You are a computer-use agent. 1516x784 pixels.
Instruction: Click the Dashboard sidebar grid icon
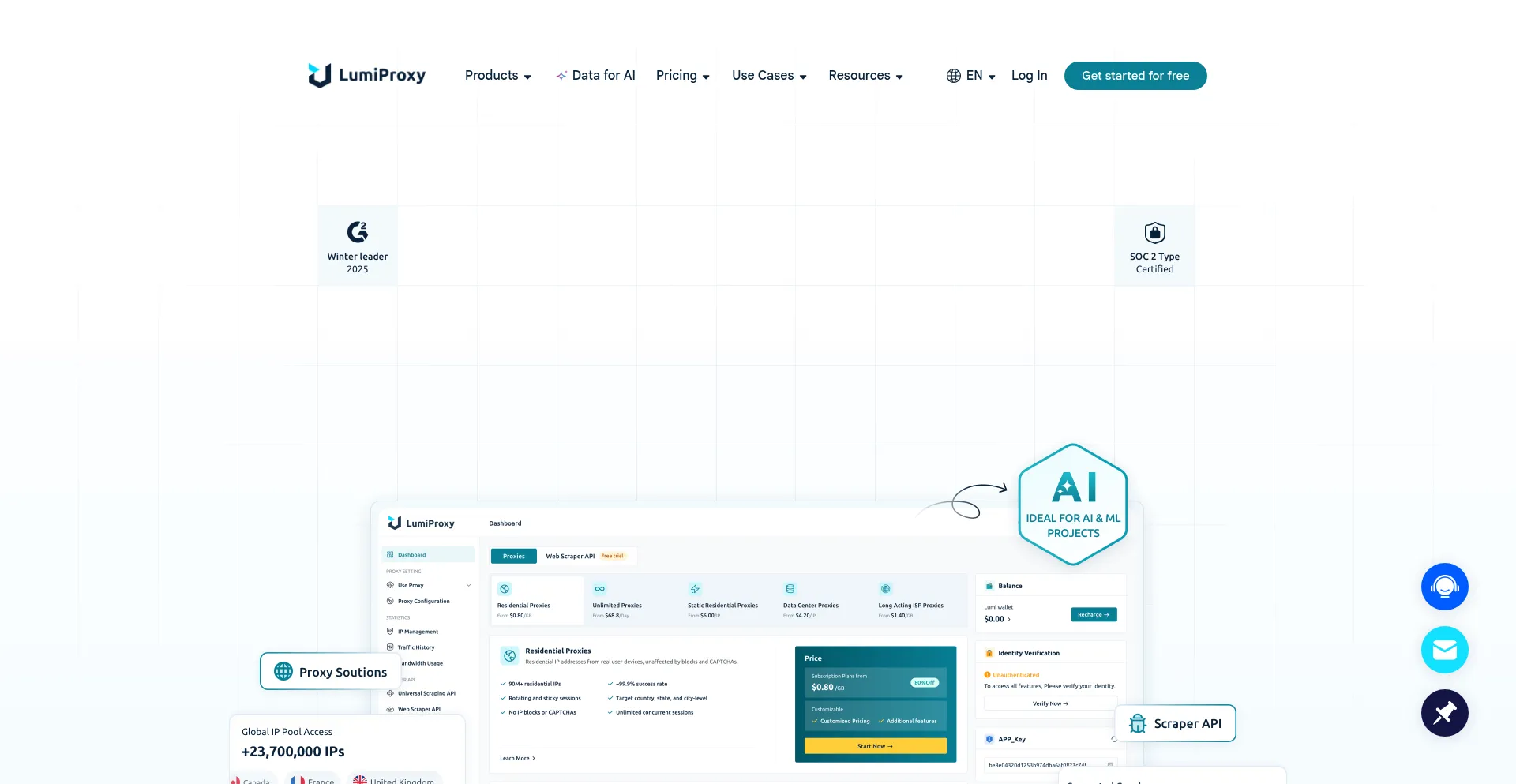tap(390, 555)
